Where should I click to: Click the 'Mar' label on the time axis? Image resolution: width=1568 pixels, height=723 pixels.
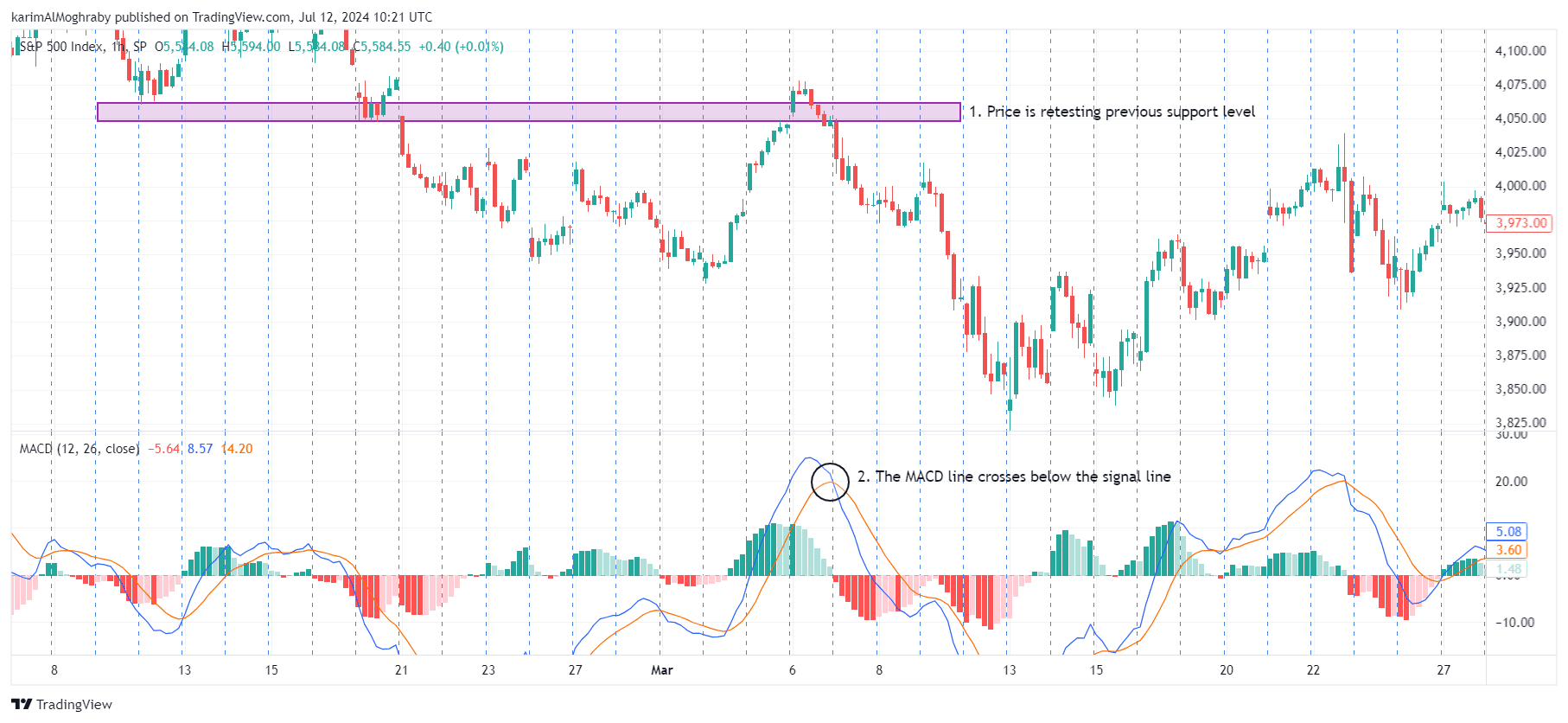[x=662, y=670]
